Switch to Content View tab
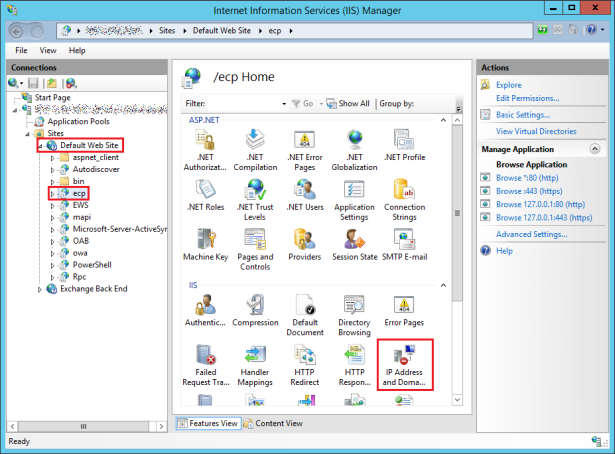 pyautogui.click(x=273, y=423)
